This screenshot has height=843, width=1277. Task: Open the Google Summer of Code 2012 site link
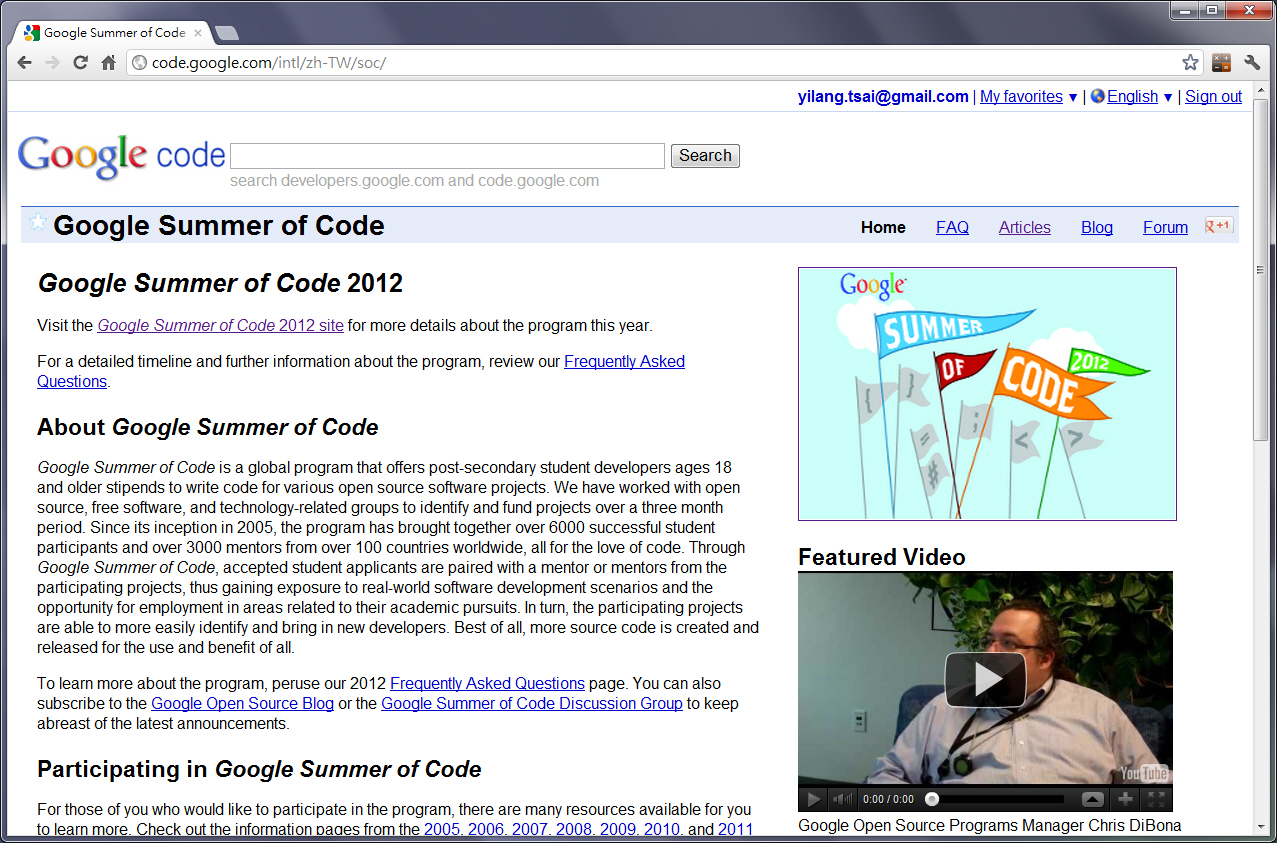coord(220,326)
